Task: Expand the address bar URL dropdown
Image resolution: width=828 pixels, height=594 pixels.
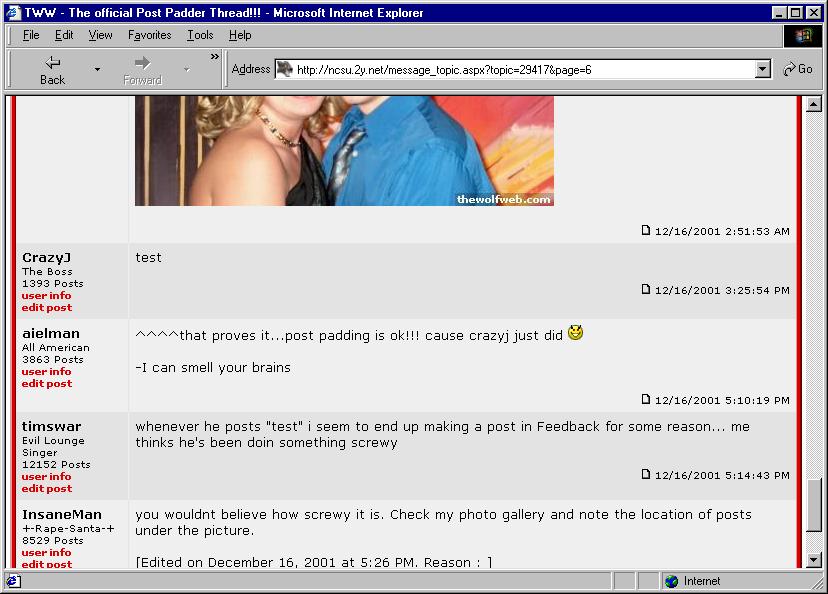Action: click(763, 69)
